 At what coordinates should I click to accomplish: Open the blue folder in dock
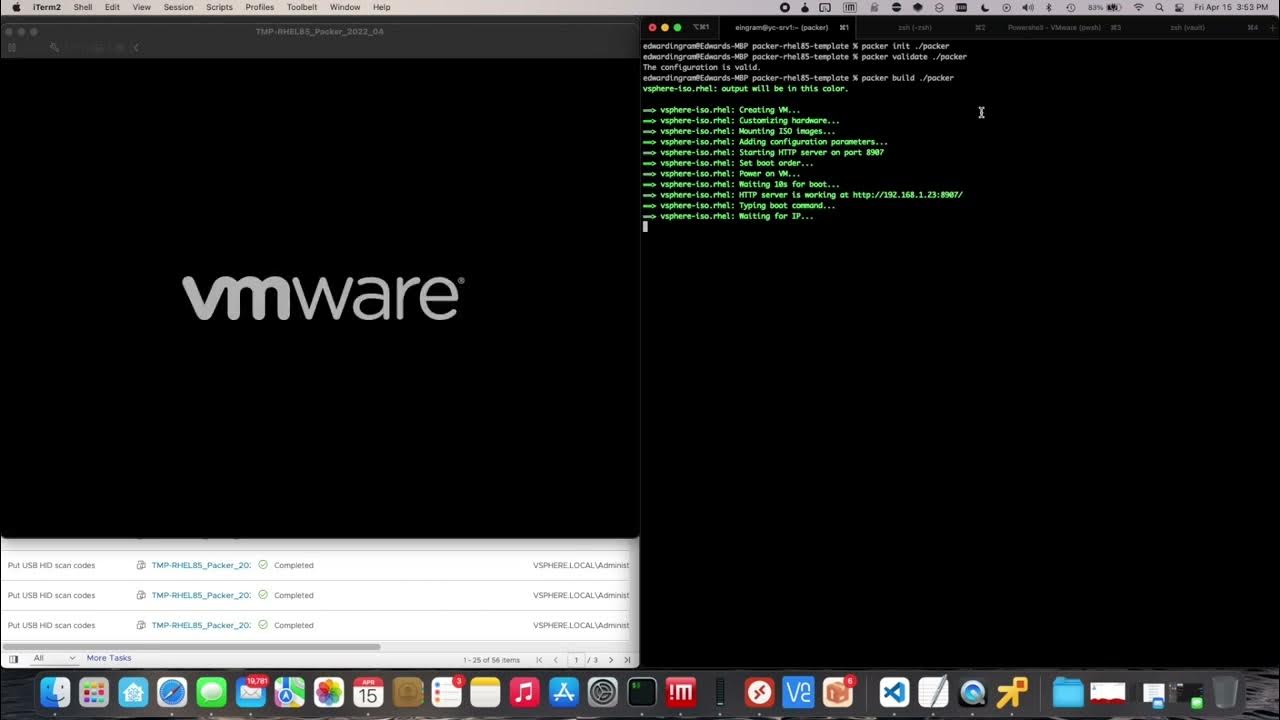point(1068,692)
